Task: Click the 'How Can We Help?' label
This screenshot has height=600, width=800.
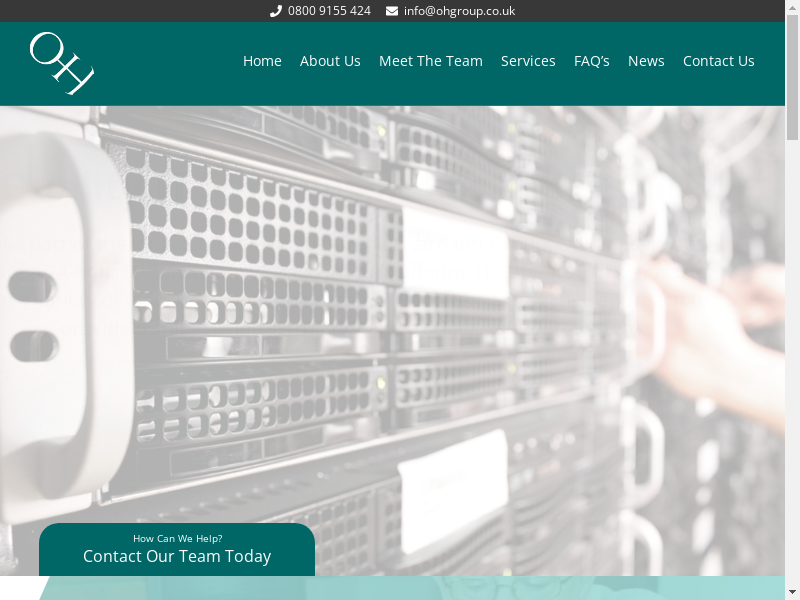Action: [177, 538]
